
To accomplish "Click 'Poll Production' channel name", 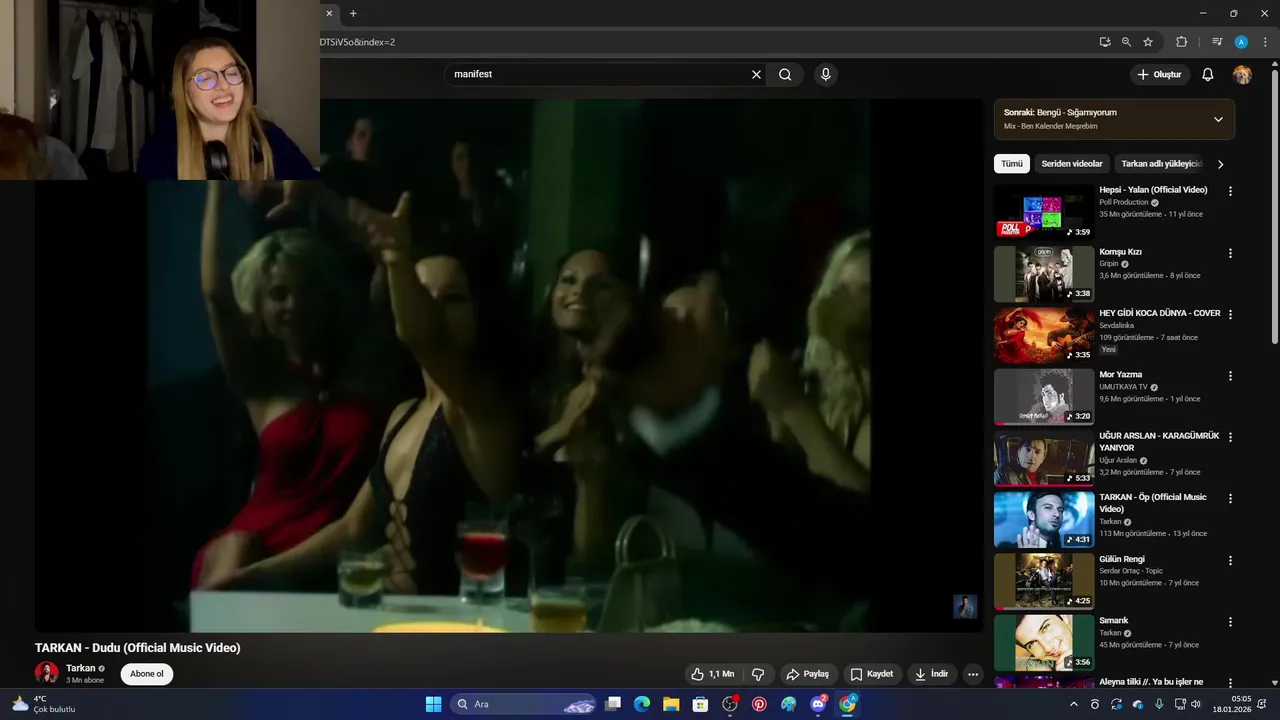I will pyautogui.click(x=1124, y=202).
